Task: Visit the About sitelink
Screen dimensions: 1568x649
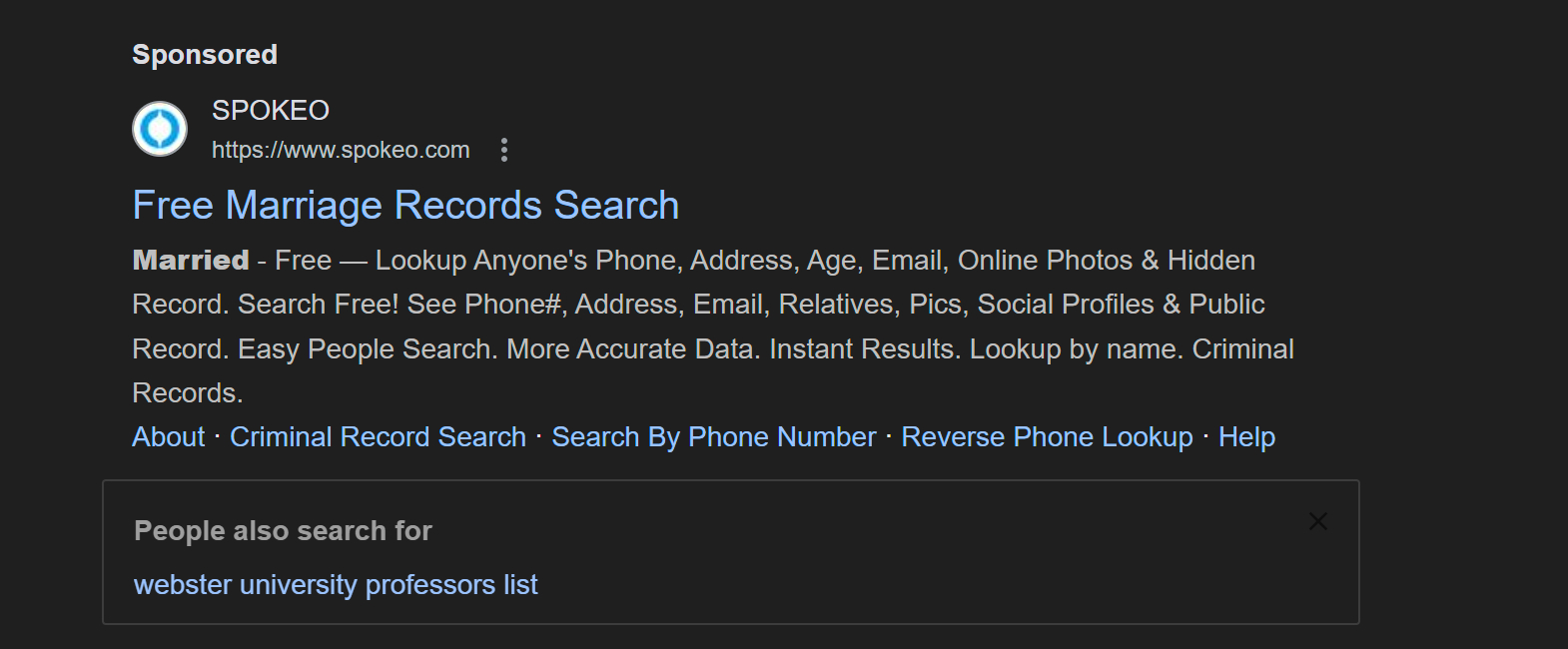Action: pyautogui.click(x=167, y=436)
